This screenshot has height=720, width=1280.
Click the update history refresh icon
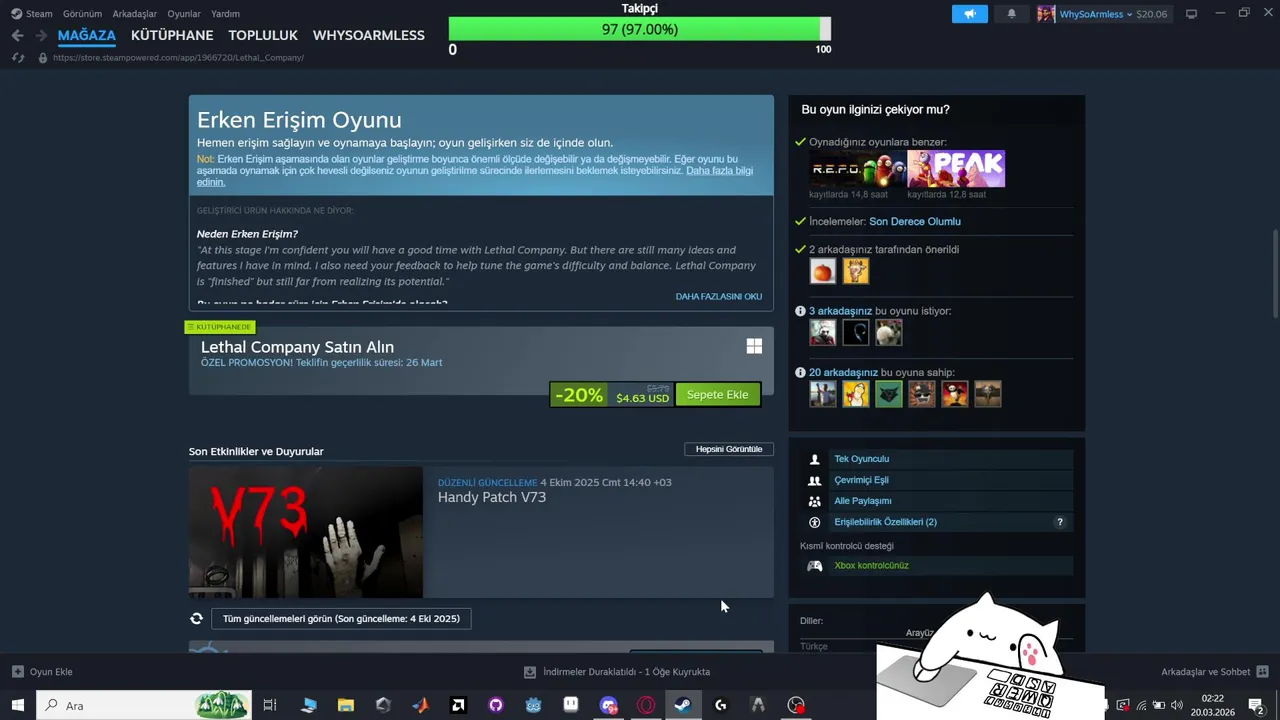[x=196, y=619]
